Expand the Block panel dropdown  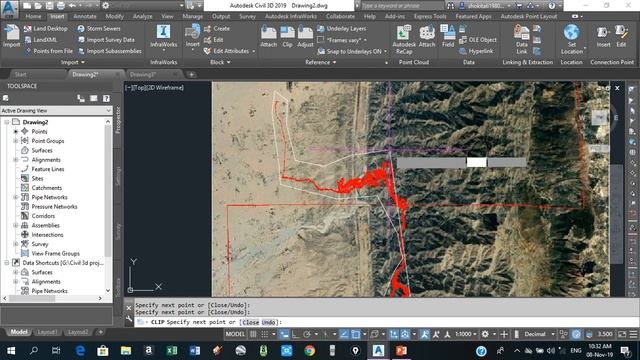point(220,62)
